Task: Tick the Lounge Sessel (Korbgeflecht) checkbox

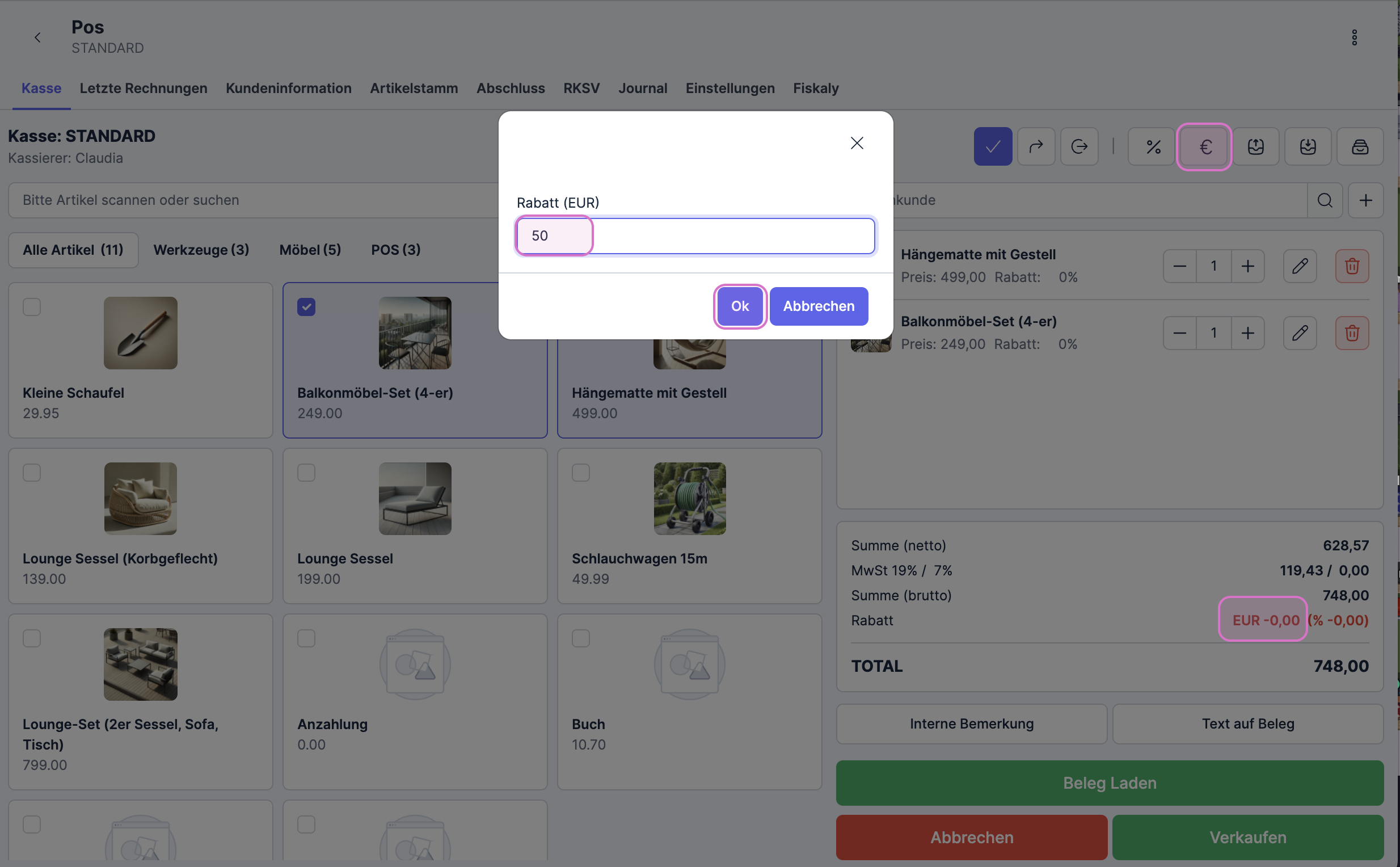Action: (x=32, y=473)
